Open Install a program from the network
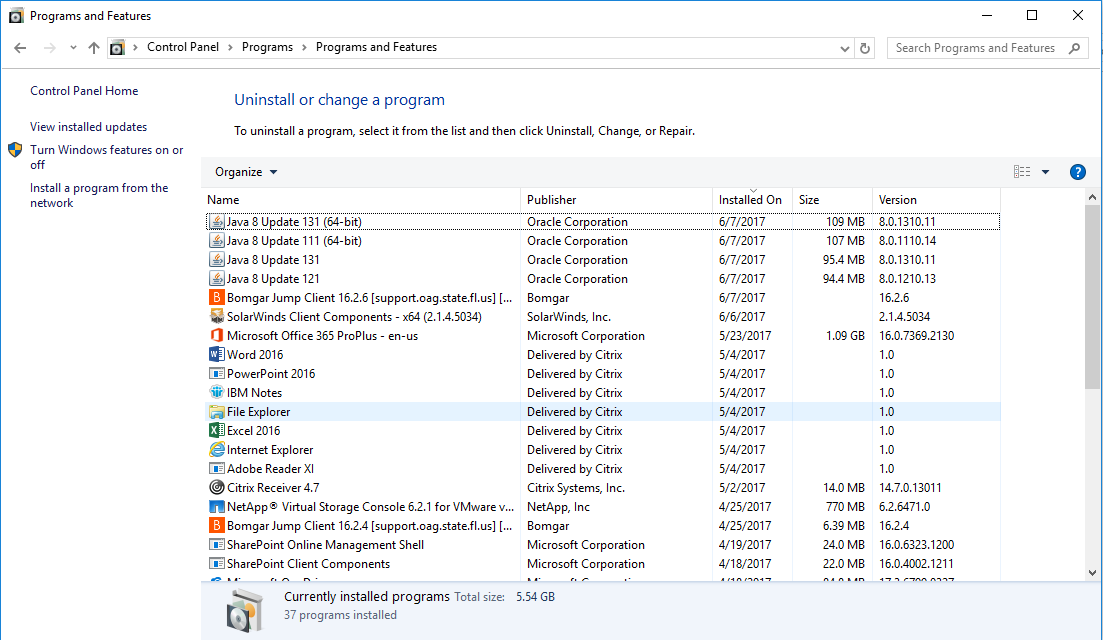 click(99, 196)
